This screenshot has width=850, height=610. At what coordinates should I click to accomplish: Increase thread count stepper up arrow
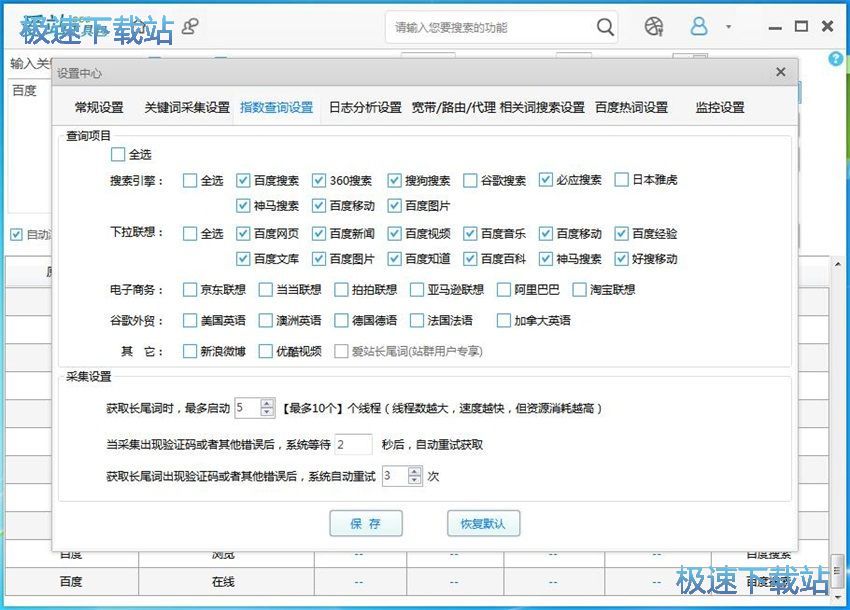pos(267,403)
